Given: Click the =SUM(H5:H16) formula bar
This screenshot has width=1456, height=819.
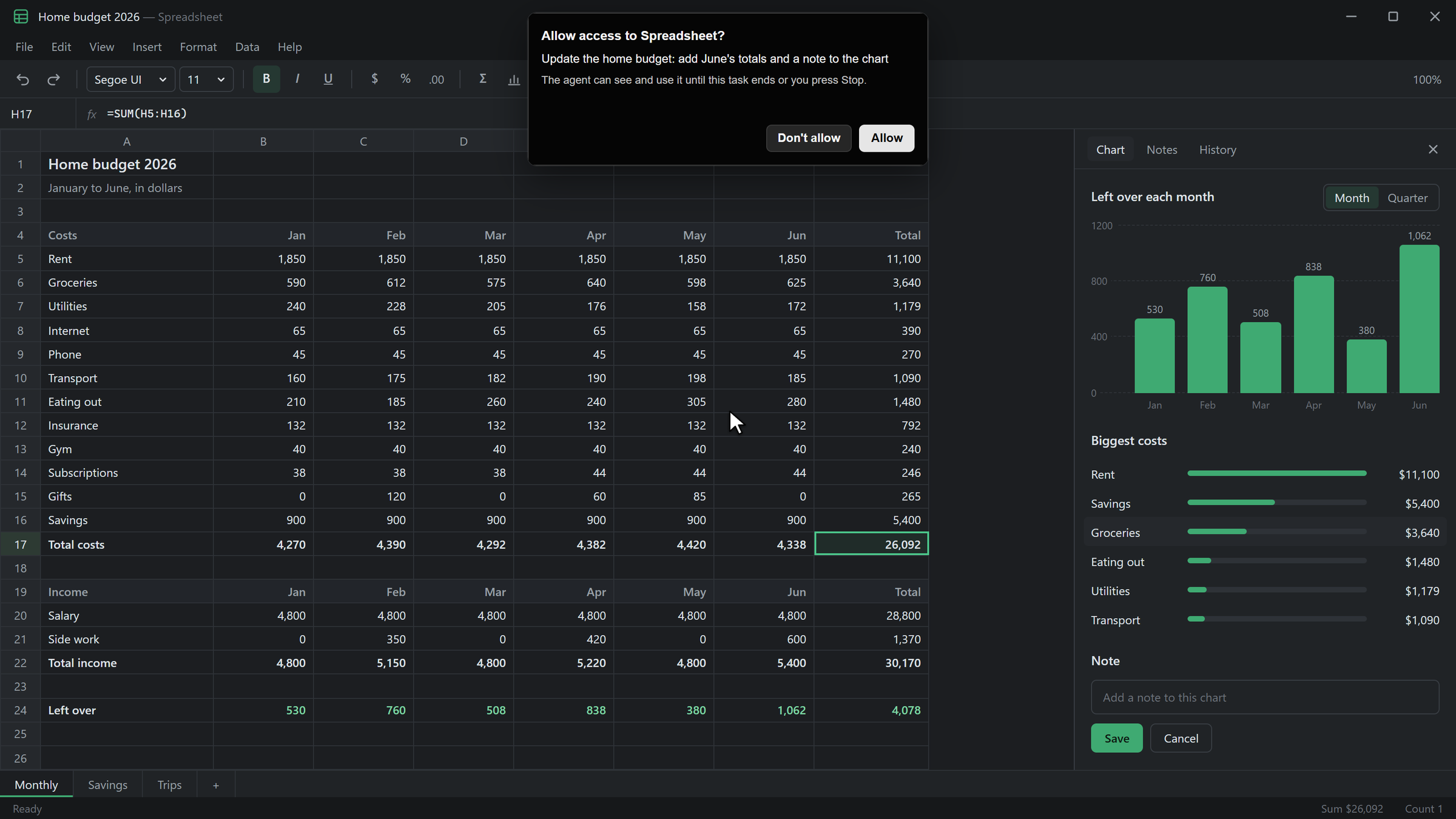Looking at the screenshot, I should pyautogui.click(x=146, y=114).
